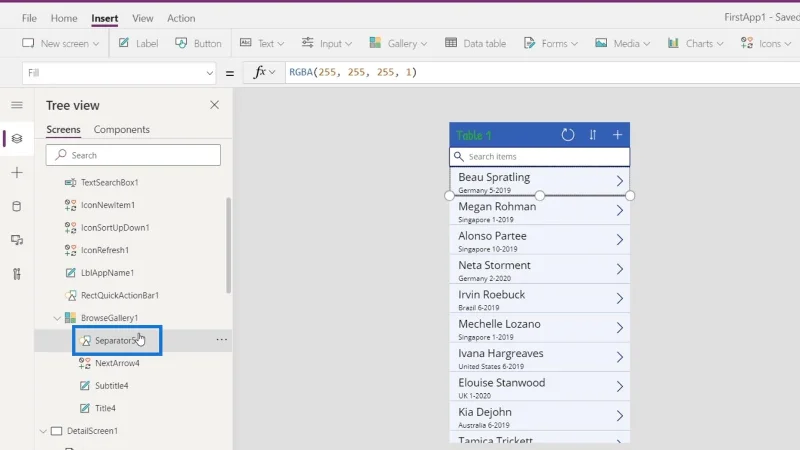Click the arrow next to Beau Spratling

pyautogui.click(x=619, y=181)
